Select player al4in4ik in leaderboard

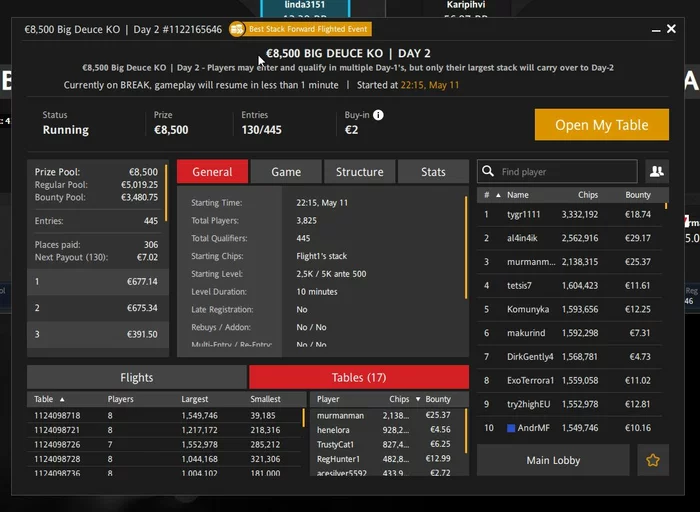click(x=570, y=238)
